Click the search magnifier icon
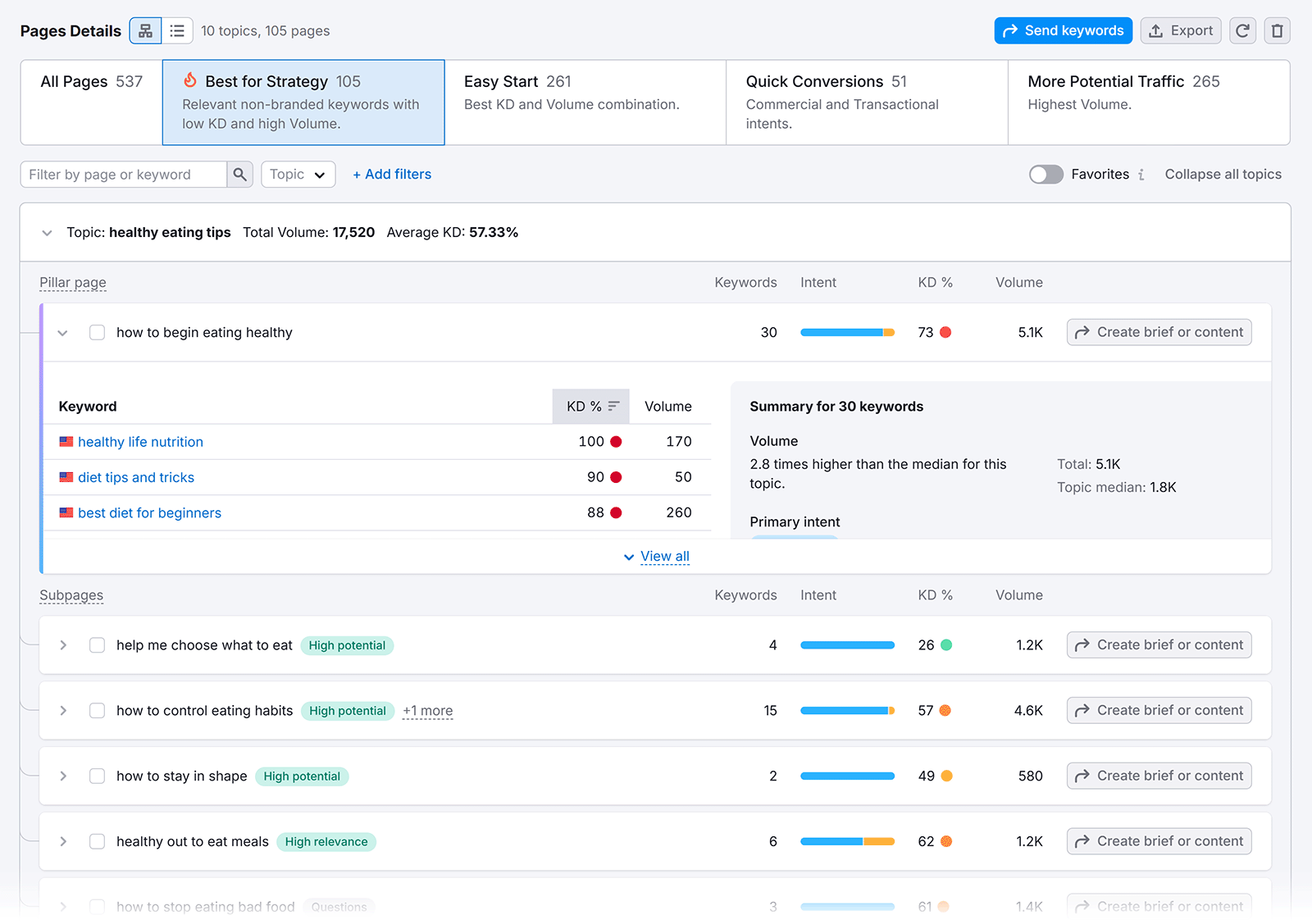 tap(239, 174)
